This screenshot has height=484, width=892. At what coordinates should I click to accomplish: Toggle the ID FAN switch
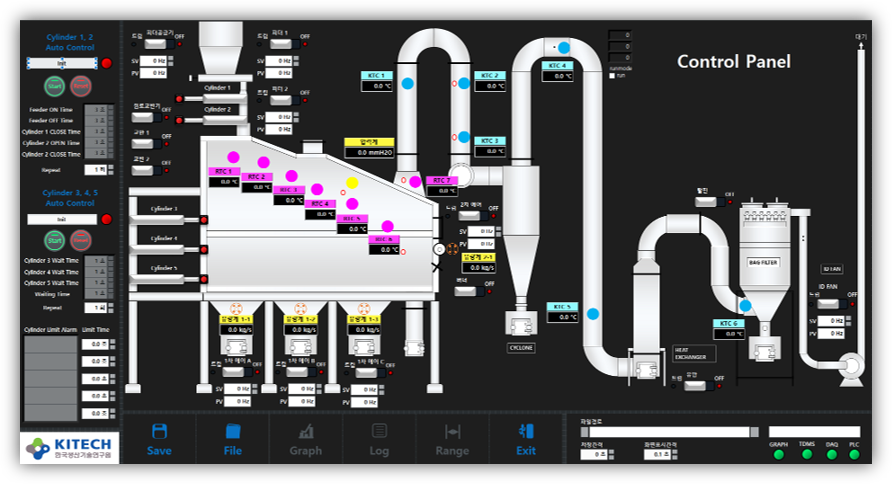[830, 304]
